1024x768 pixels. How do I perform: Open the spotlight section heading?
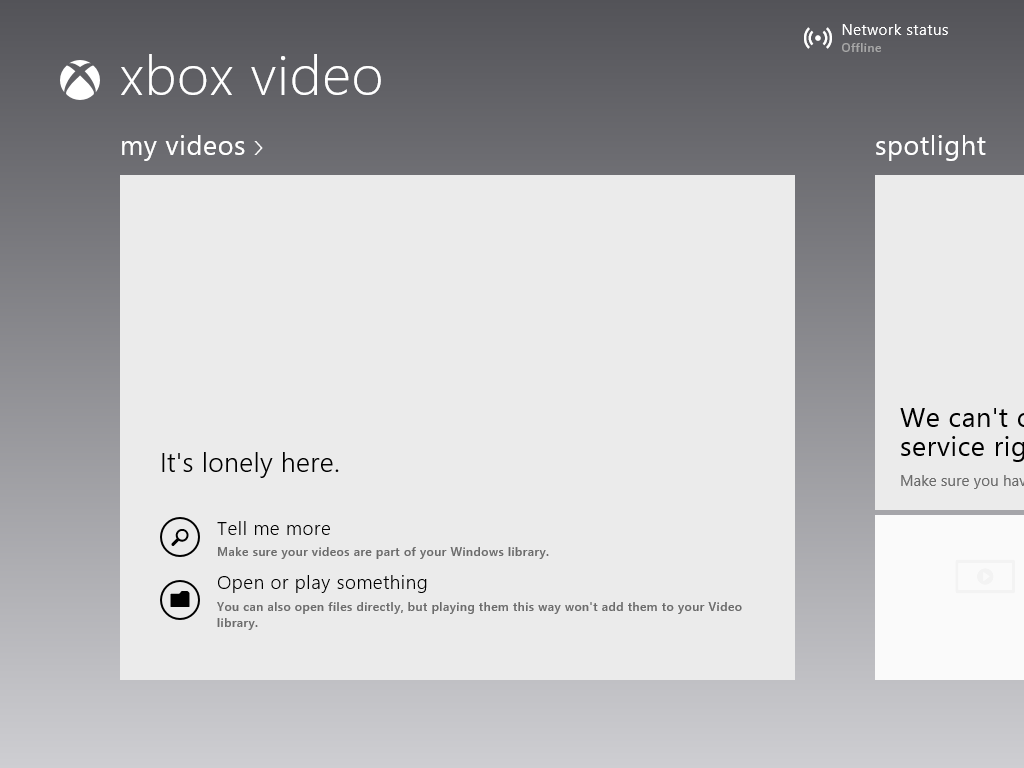[930, 146]
